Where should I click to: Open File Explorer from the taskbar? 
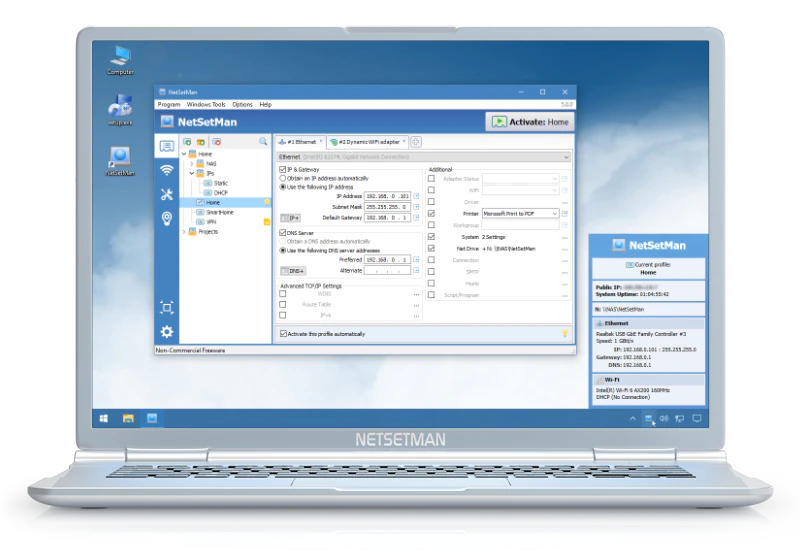pyautogui.click(x=128, y=418)
